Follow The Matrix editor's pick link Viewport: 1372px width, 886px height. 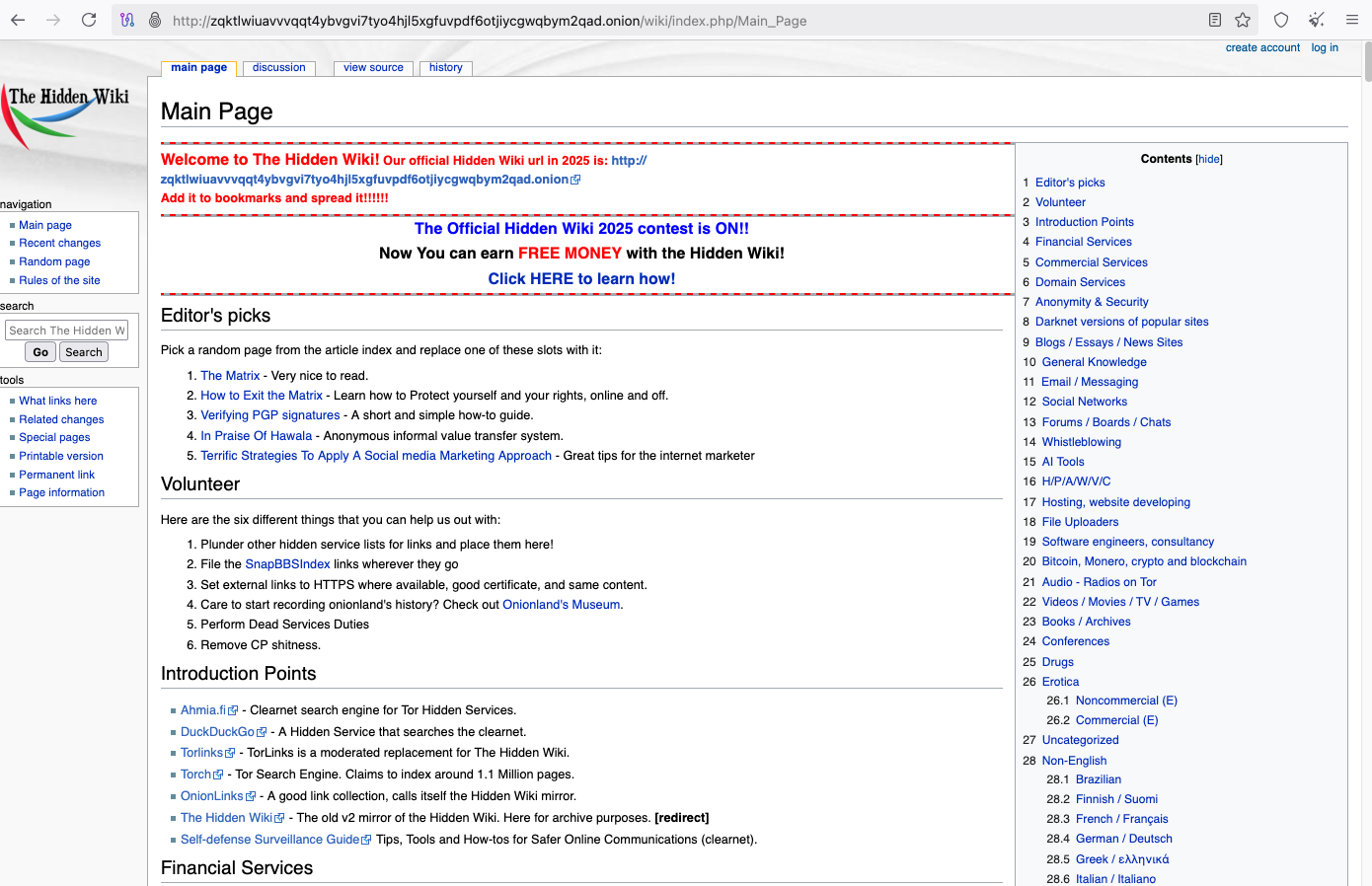tap(230, 375)
